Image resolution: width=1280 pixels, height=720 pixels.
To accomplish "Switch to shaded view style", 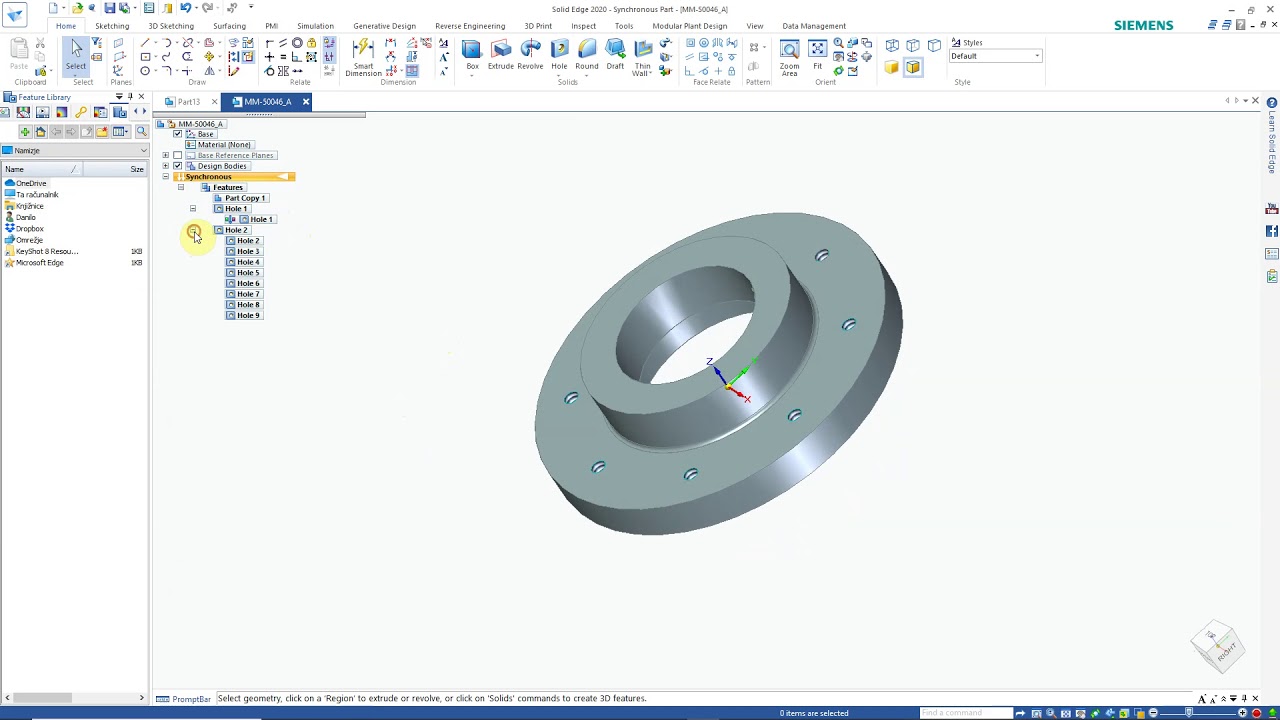I will [x=892, y=67].
